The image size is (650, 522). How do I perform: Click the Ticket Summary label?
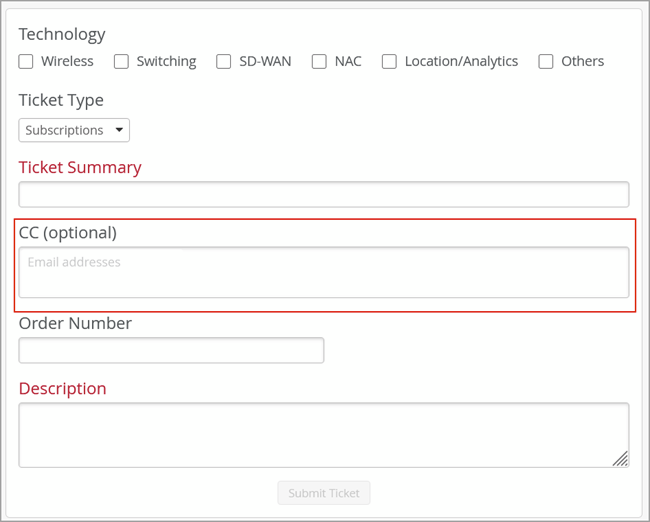click(x=80, y=167)
